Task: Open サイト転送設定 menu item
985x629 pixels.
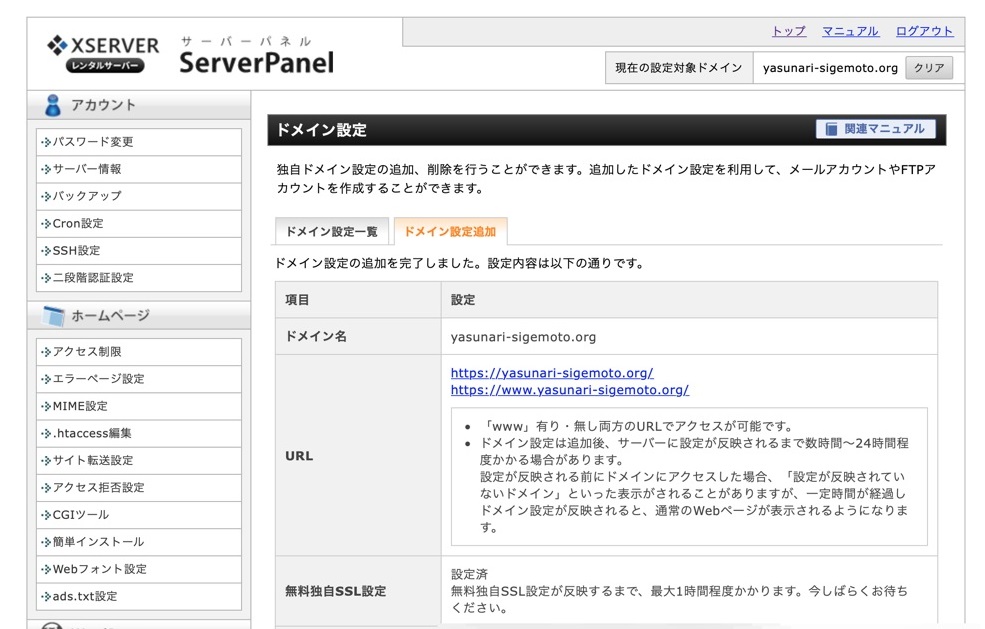Action: (139, 460)
